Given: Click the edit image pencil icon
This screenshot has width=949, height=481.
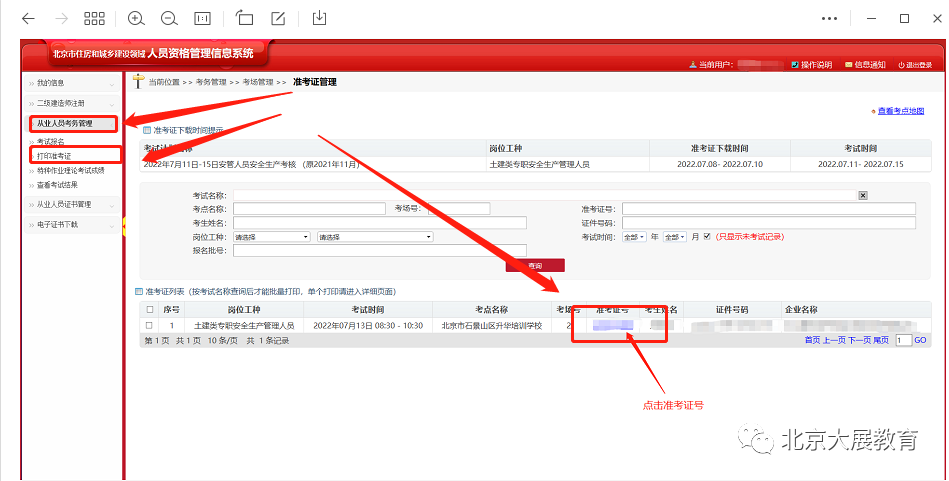Looking at the screenshot, I should pyautogui.click(x=278, y=18).
